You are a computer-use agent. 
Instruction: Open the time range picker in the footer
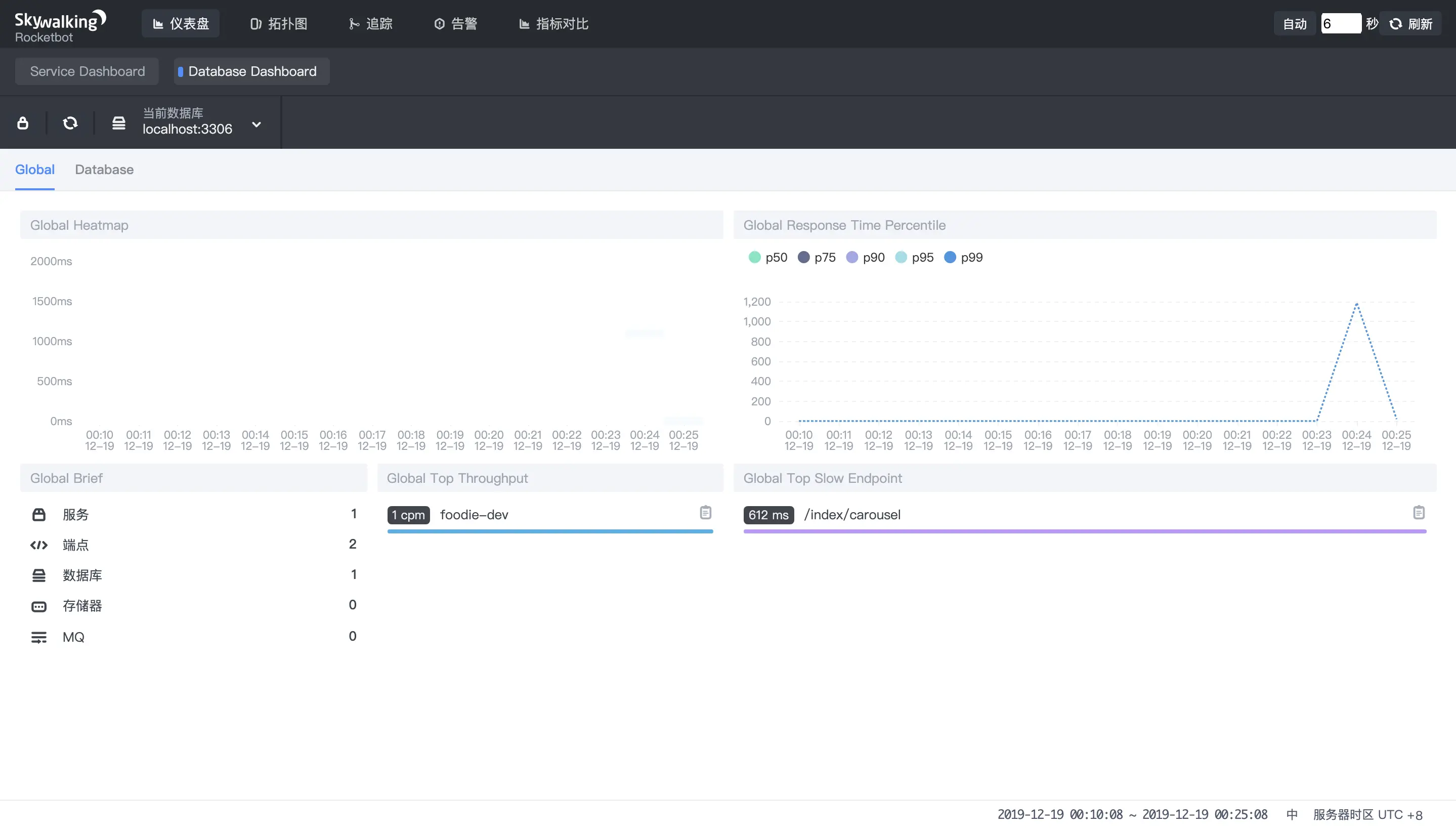pos(1132,814)
